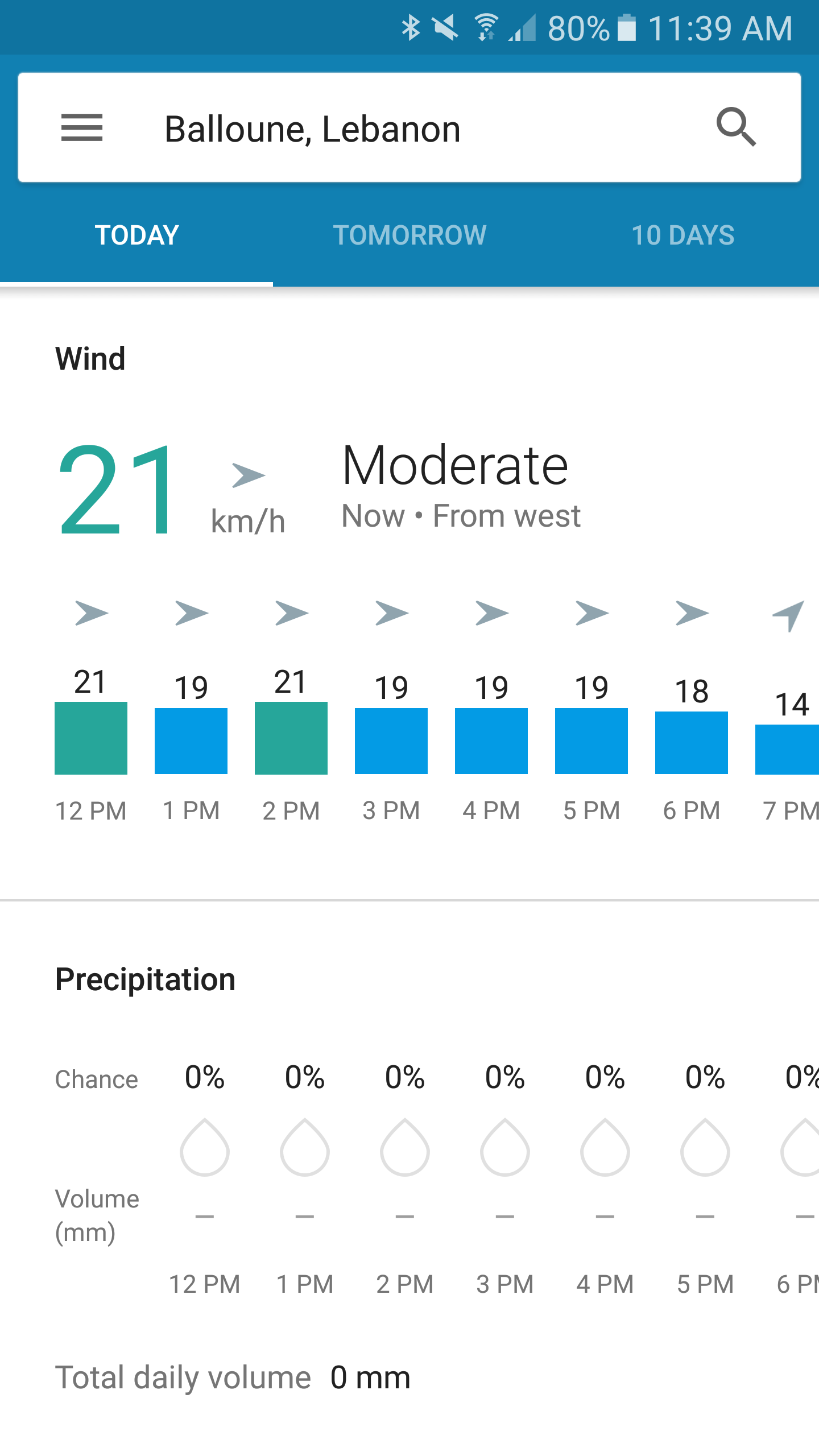The width and height of the screenshot is (819, 1456).
Task: Click the 12 PM wind direction arrow
Action: (91, 613)
